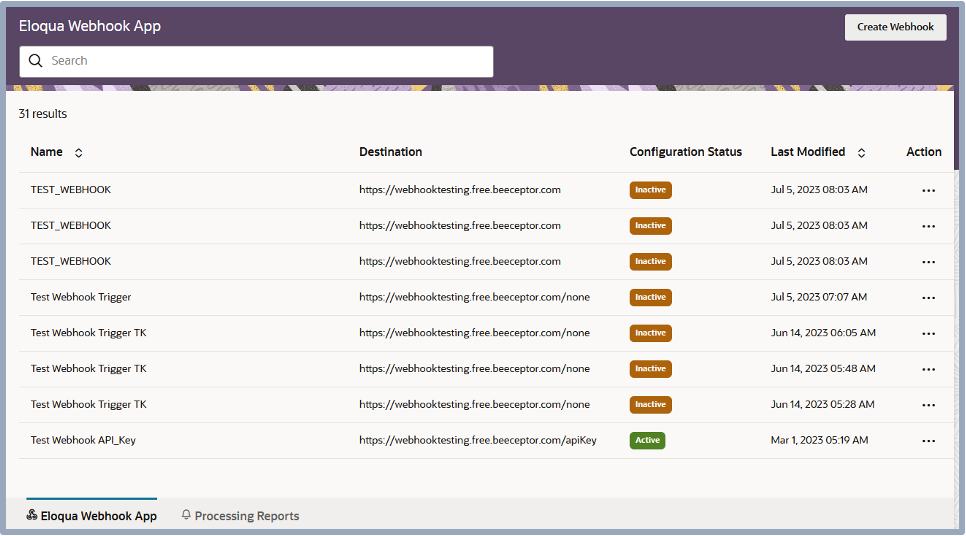Click the Jun 14, 2023 05:48 AM date
The height and width of the screenshot is (536, 966).
coord(823,368)
